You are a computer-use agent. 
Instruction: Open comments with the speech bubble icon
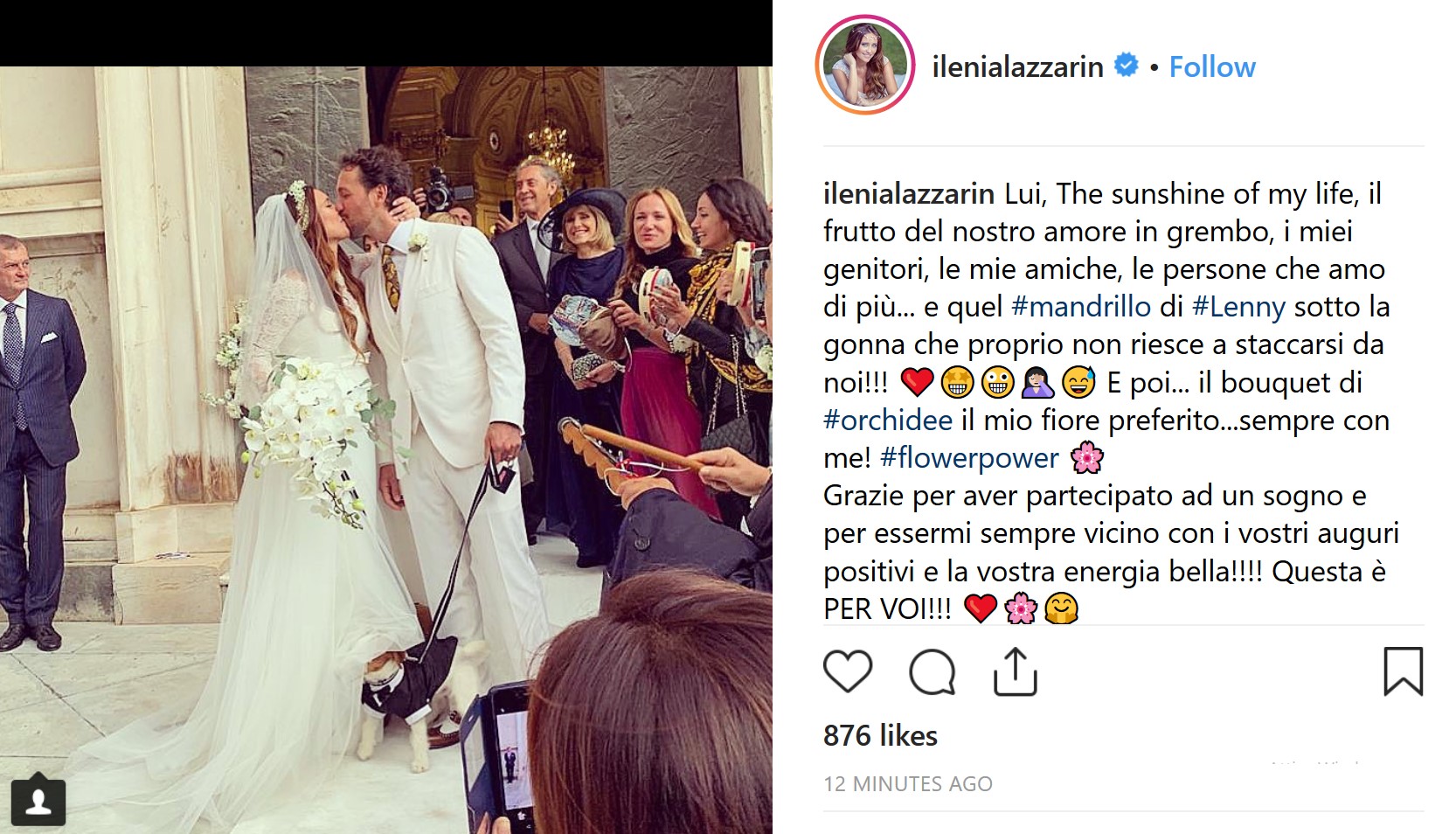click(932, 672)
